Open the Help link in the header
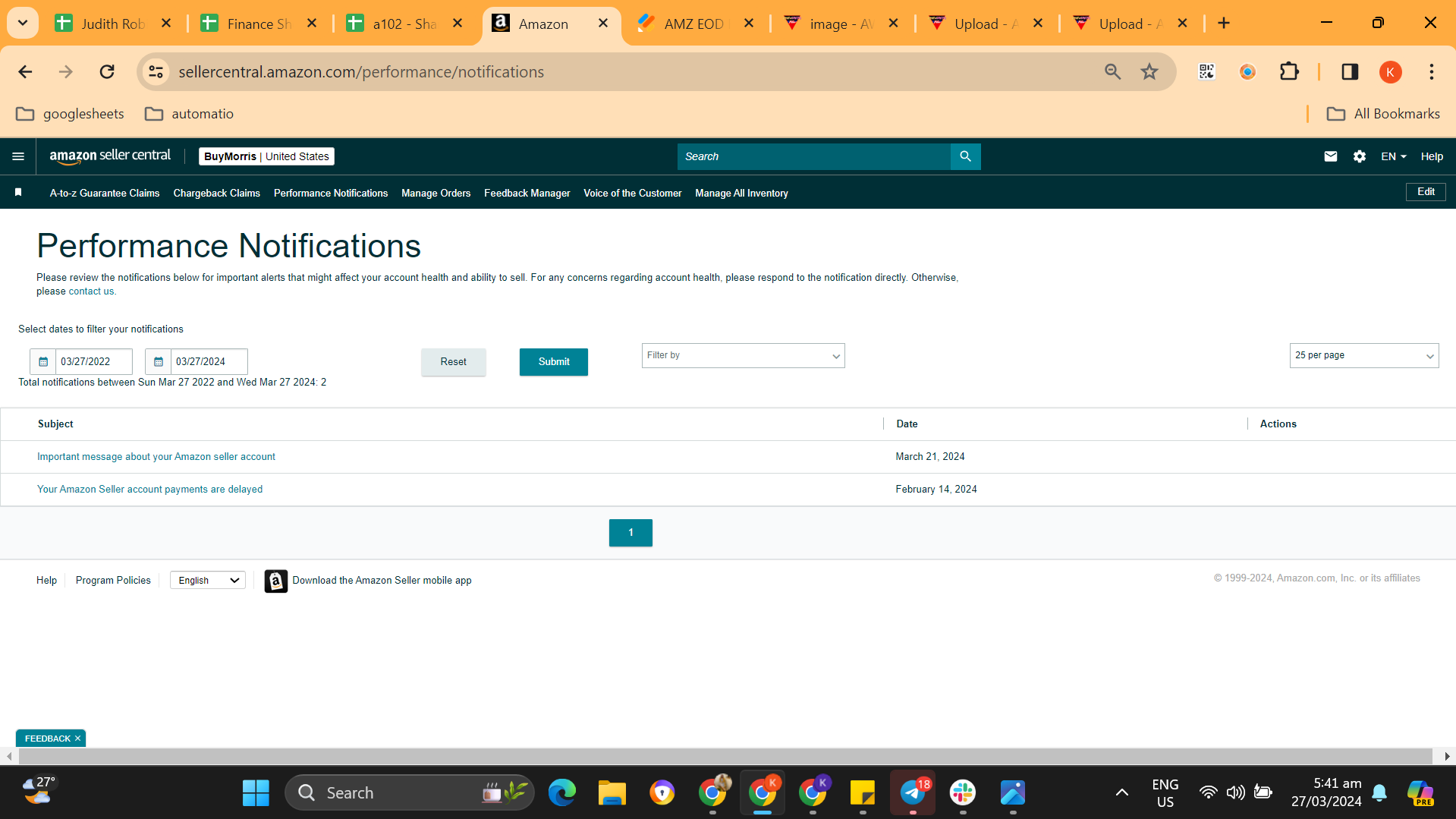 [1432, 156]
